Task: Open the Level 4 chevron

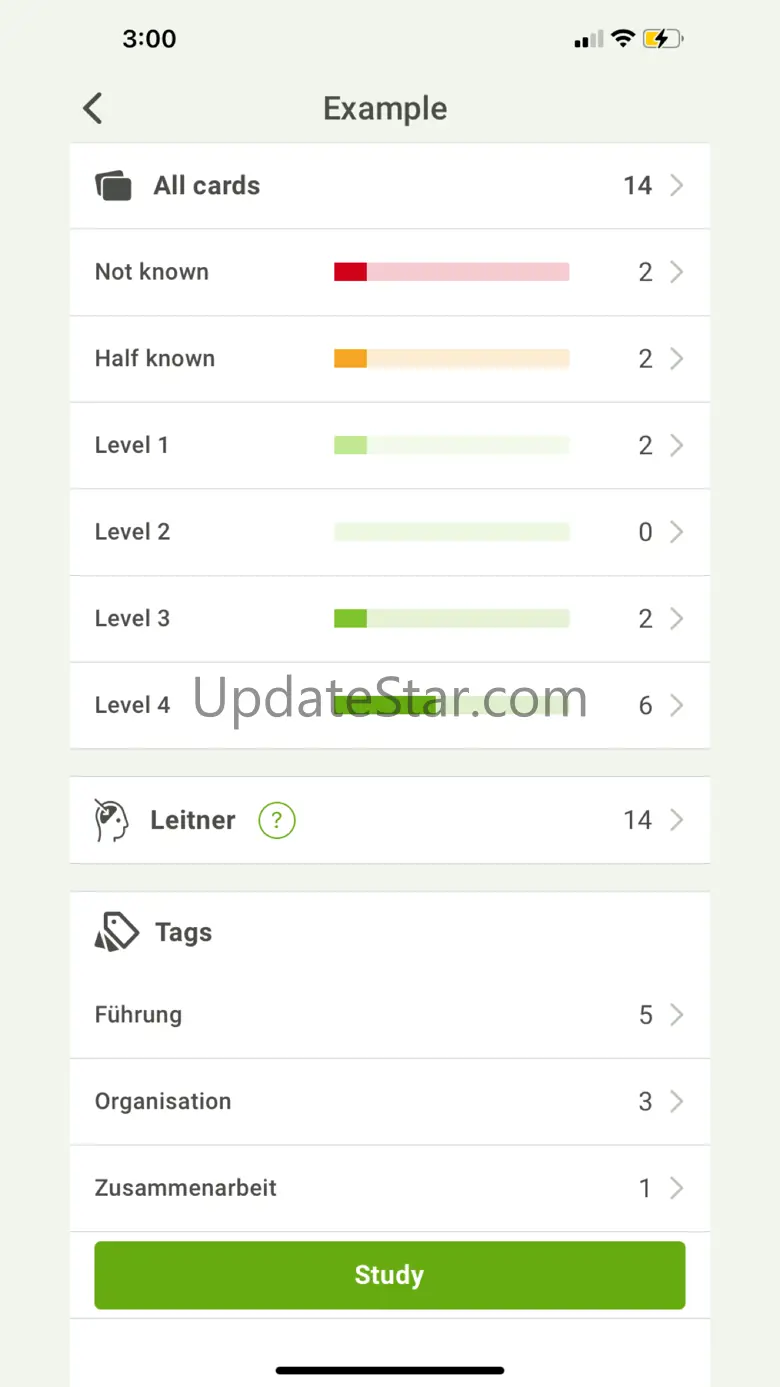Action: coord(677,706)
